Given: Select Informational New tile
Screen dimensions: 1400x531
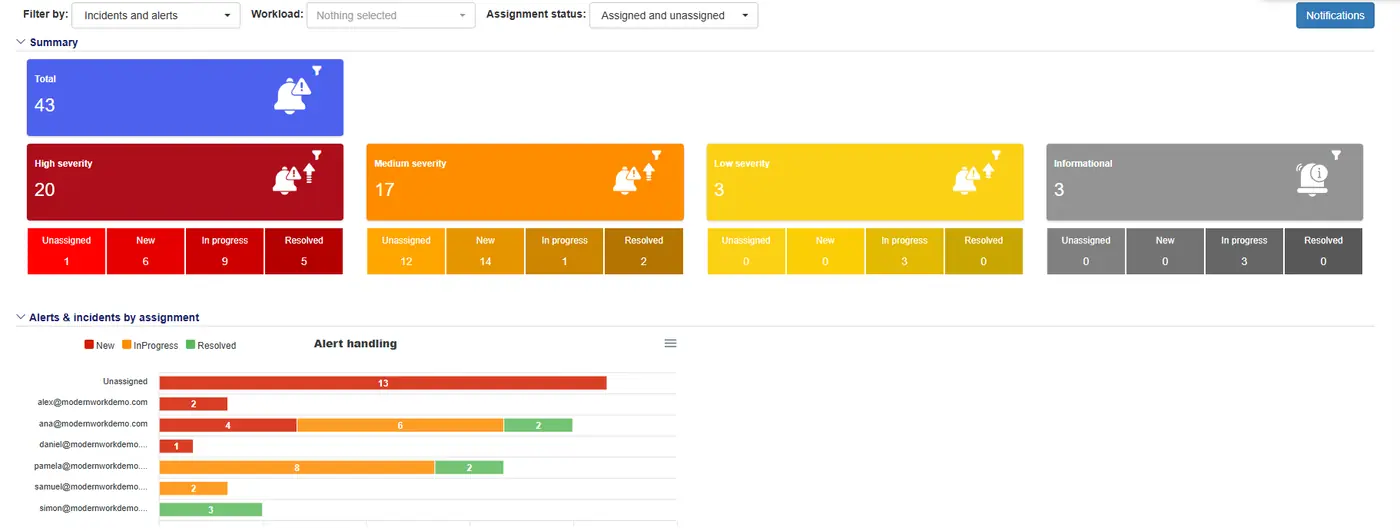Looking at the screenshot, I should [1165, 251].
